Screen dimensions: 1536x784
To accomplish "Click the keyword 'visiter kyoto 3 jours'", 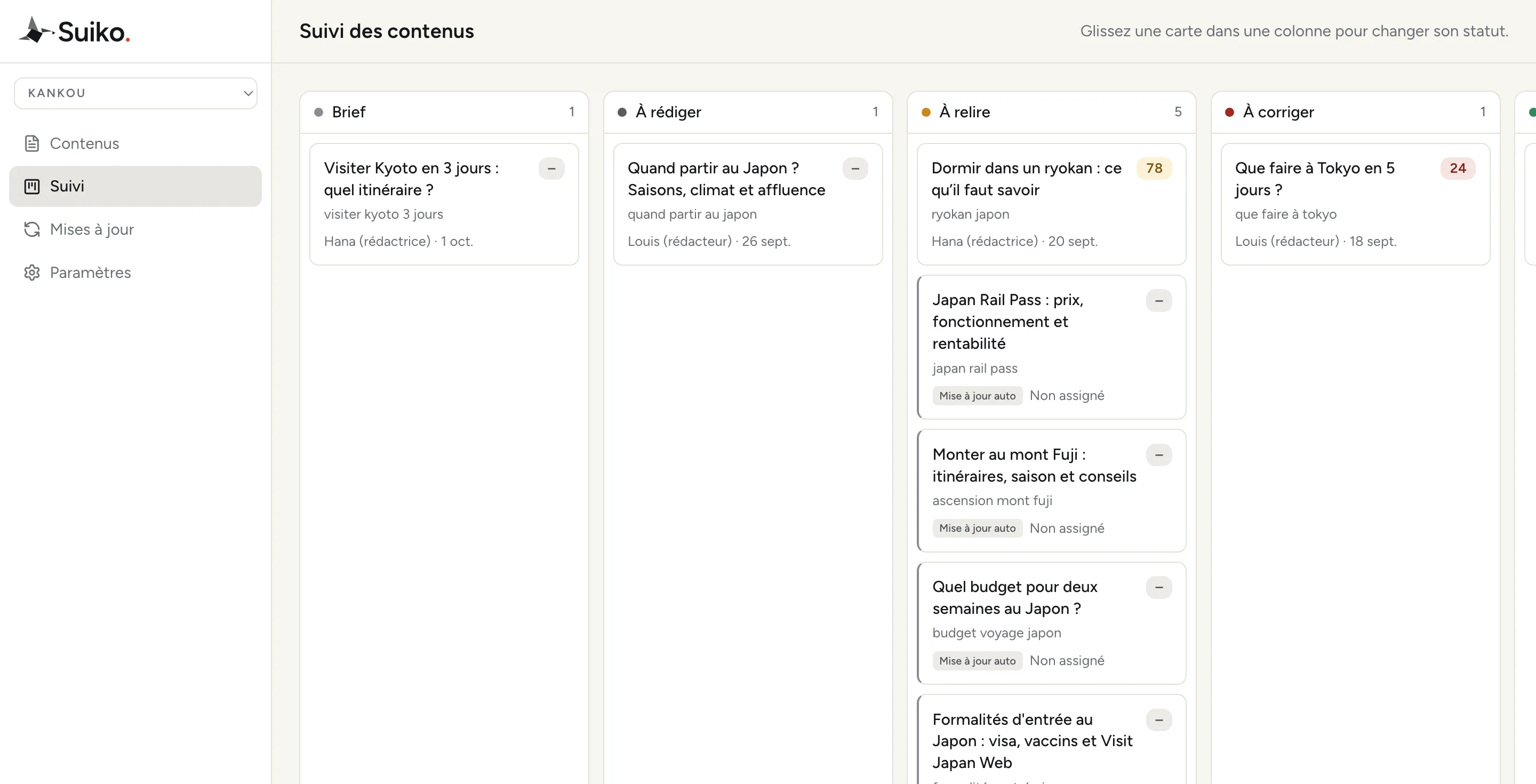I will coord(383,214).
